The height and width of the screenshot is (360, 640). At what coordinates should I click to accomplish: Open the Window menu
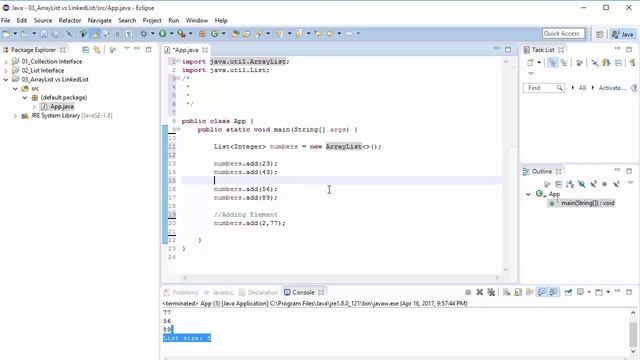[197, 20]
